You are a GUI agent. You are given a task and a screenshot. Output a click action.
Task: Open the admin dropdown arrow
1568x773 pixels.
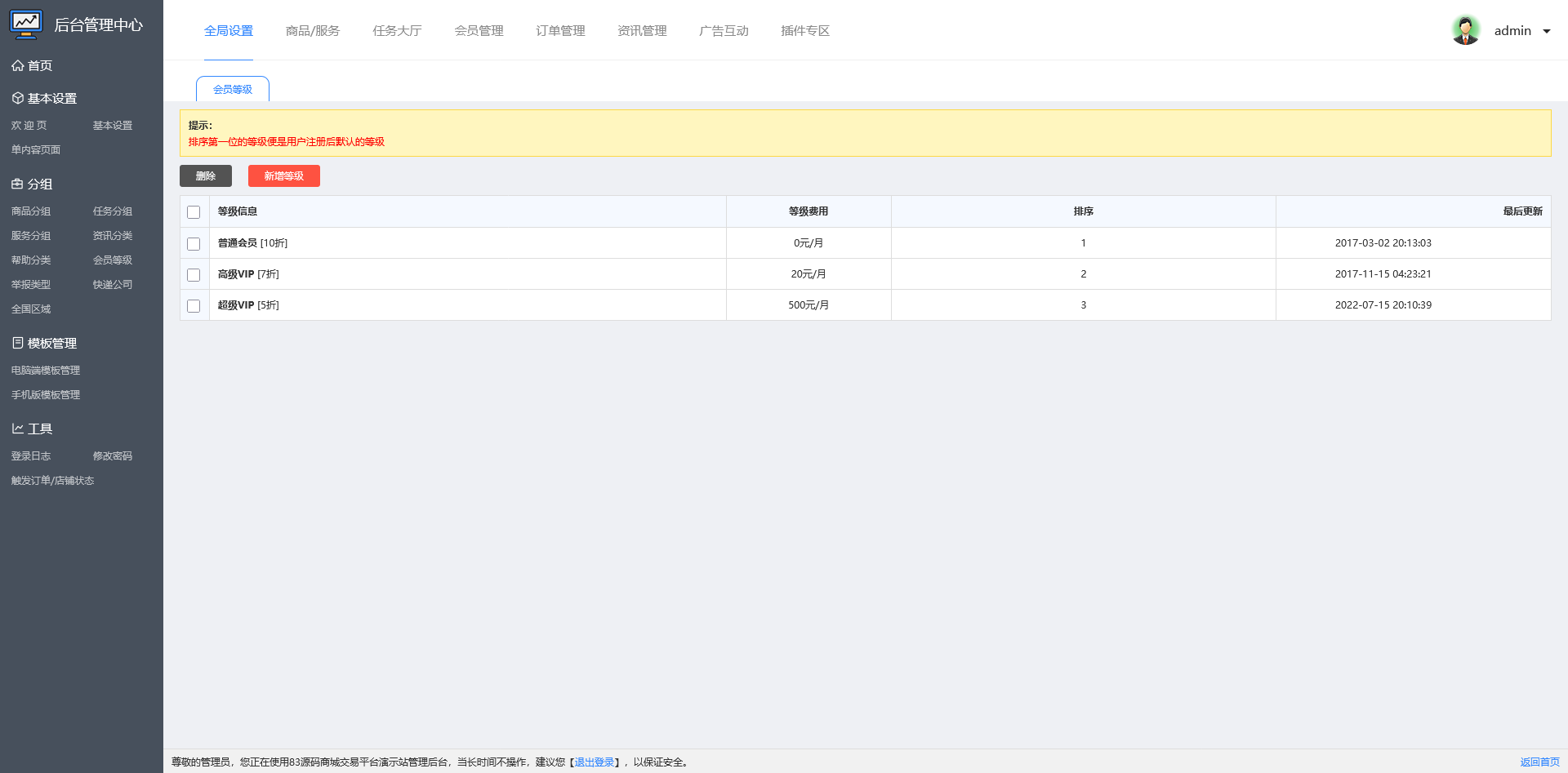[1546, 31]
